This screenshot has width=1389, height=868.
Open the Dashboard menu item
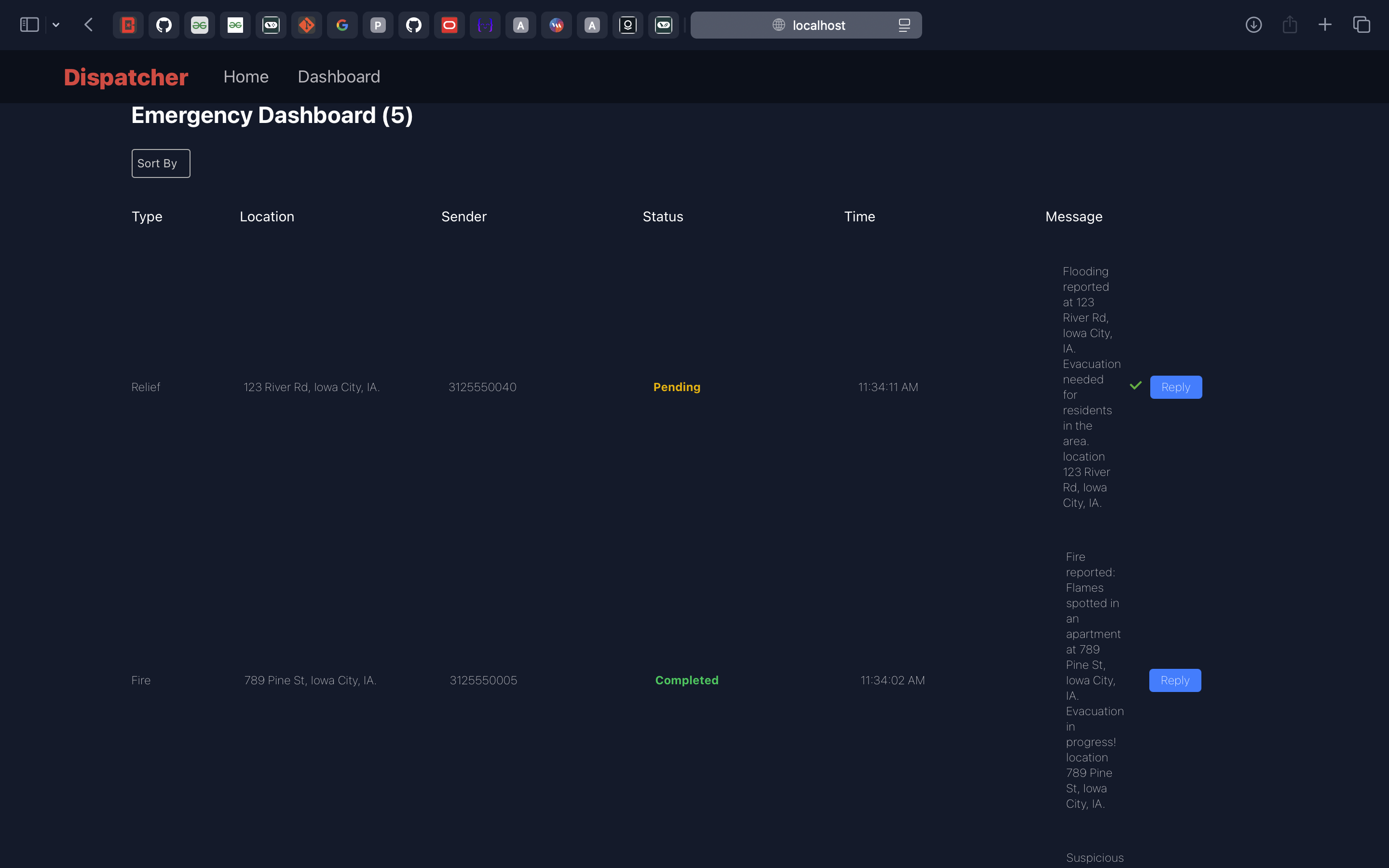(x=339, y=77)
